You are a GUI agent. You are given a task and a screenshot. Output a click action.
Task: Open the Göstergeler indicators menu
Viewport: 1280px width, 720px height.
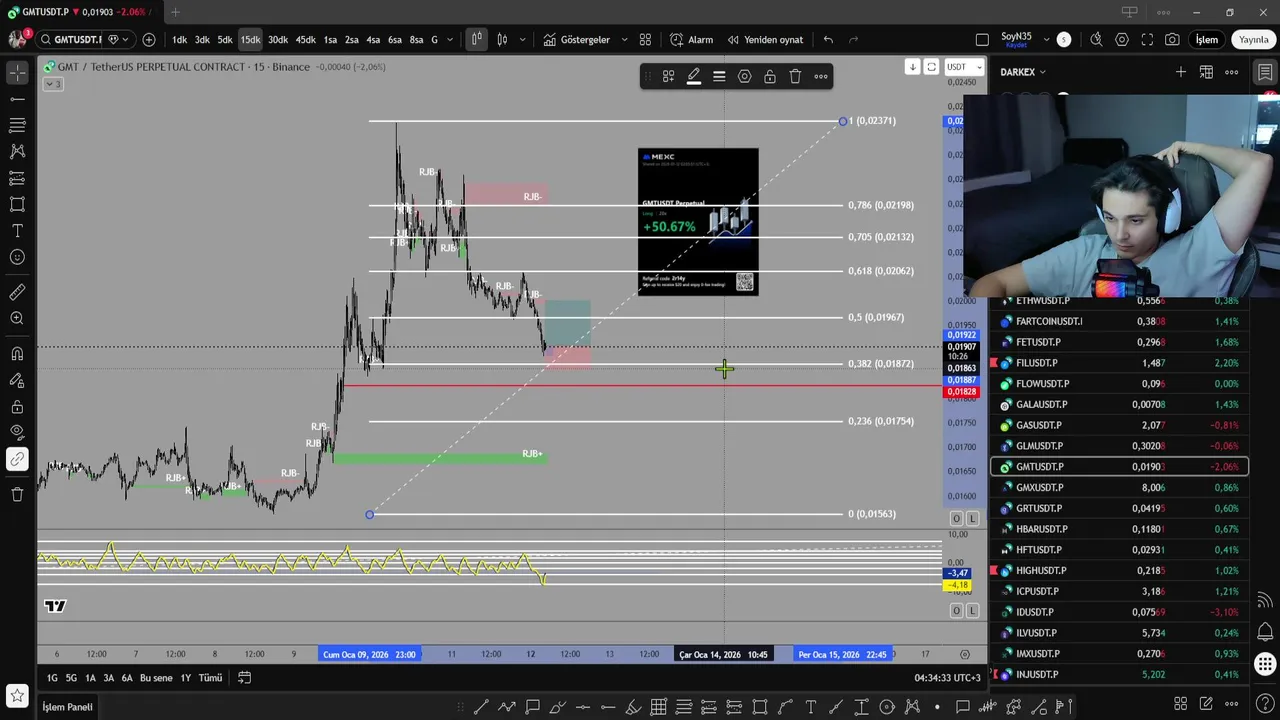(576, 40)
